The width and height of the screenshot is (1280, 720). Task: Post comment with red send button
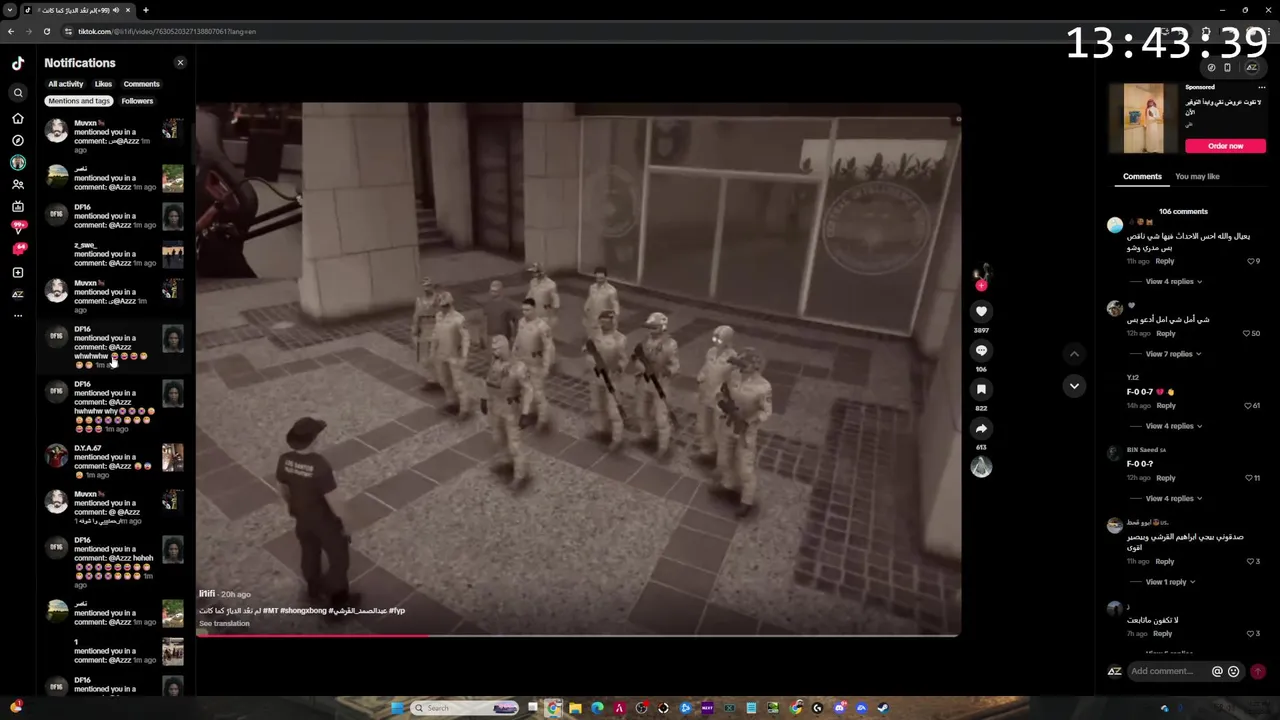pyautogui.click(x=1258, y=672)
